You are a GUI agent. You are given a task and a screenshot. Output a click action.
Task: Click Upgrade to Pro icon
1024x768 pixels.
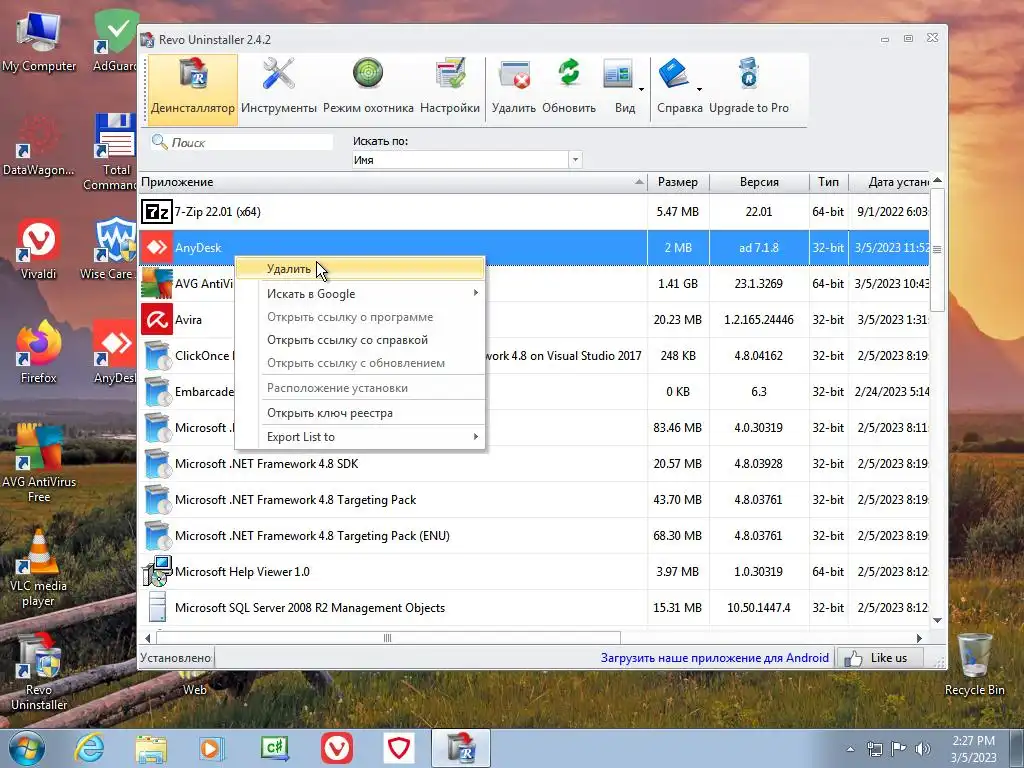pos(749,88)
